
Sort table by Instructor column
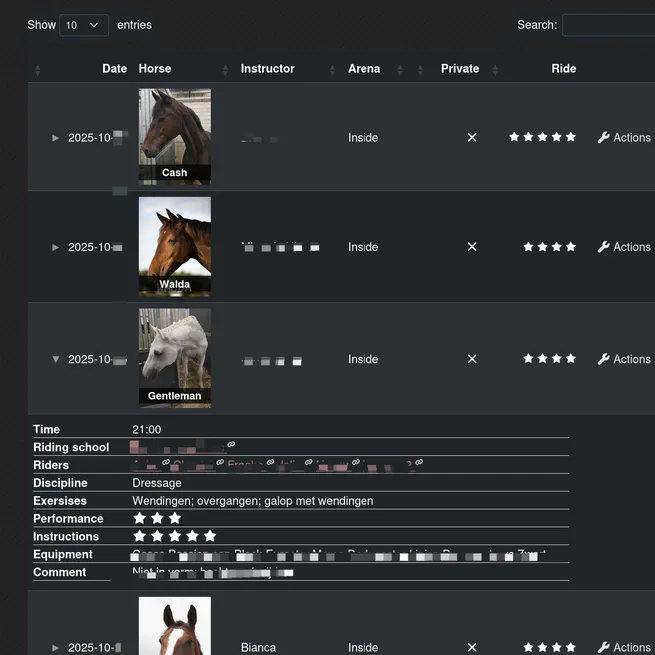click(x=267, y=69)
